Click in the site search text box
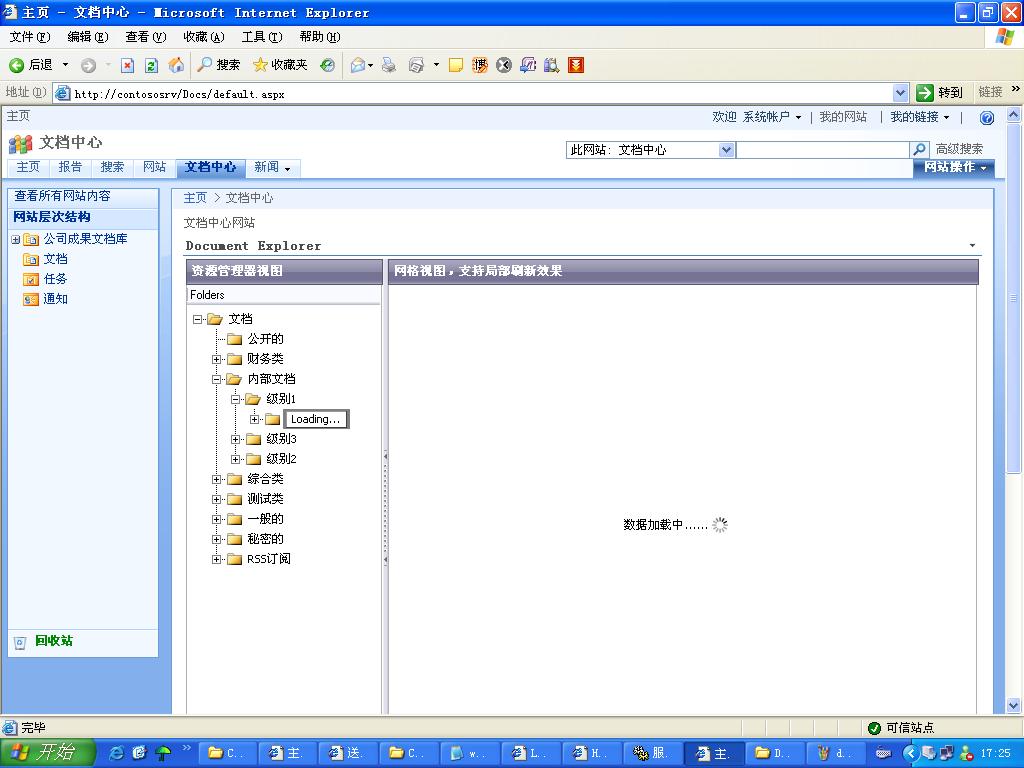The width and height of the screenshot is (1024, 768). [x=822, y=150]
